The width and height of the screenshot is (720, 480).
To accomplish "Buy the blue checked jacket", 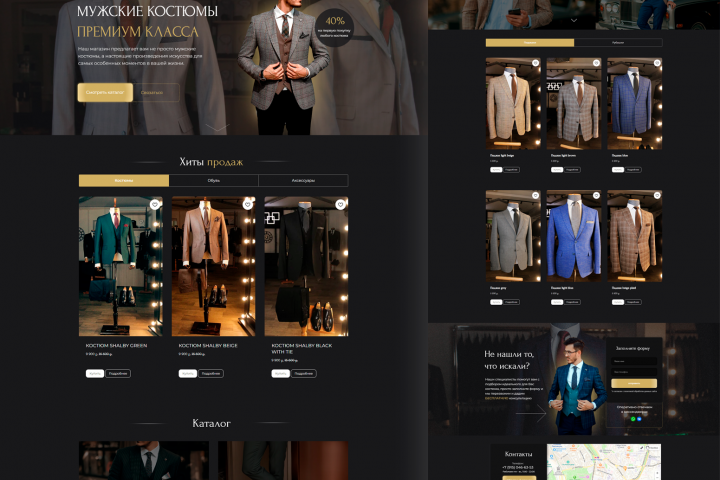I will click(x=618, y=169).
